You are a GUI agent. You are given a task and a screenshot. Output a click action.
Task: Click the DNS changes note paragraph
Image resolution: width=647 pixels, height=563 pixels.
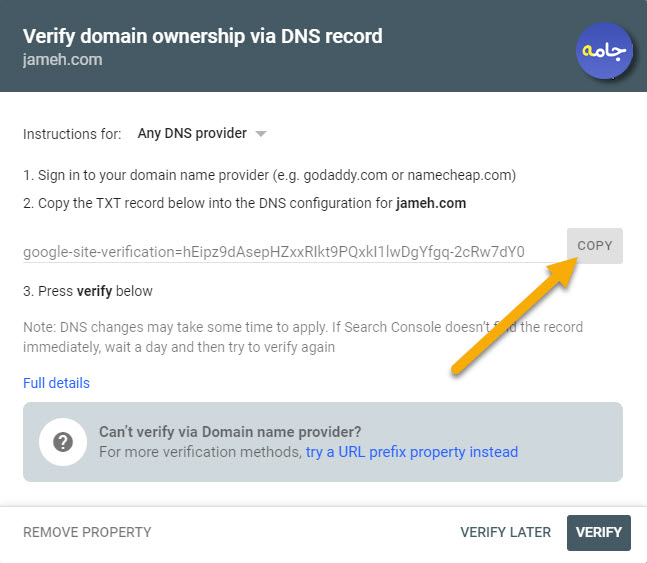[x=303, y=337]
